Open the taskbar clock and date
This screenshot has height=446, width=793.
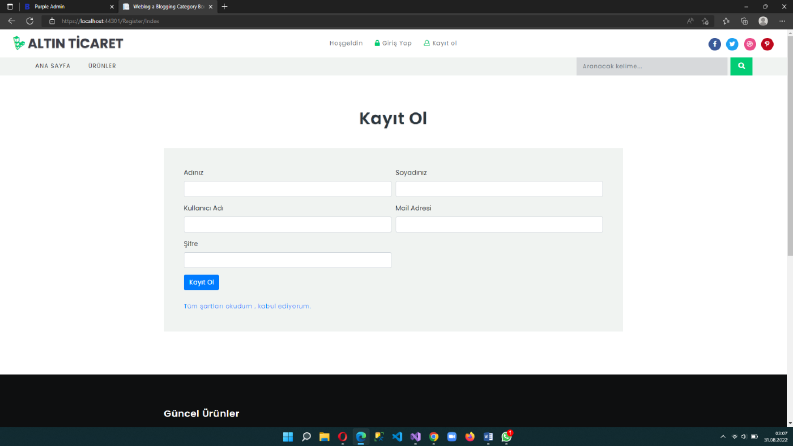pos(776,437)
